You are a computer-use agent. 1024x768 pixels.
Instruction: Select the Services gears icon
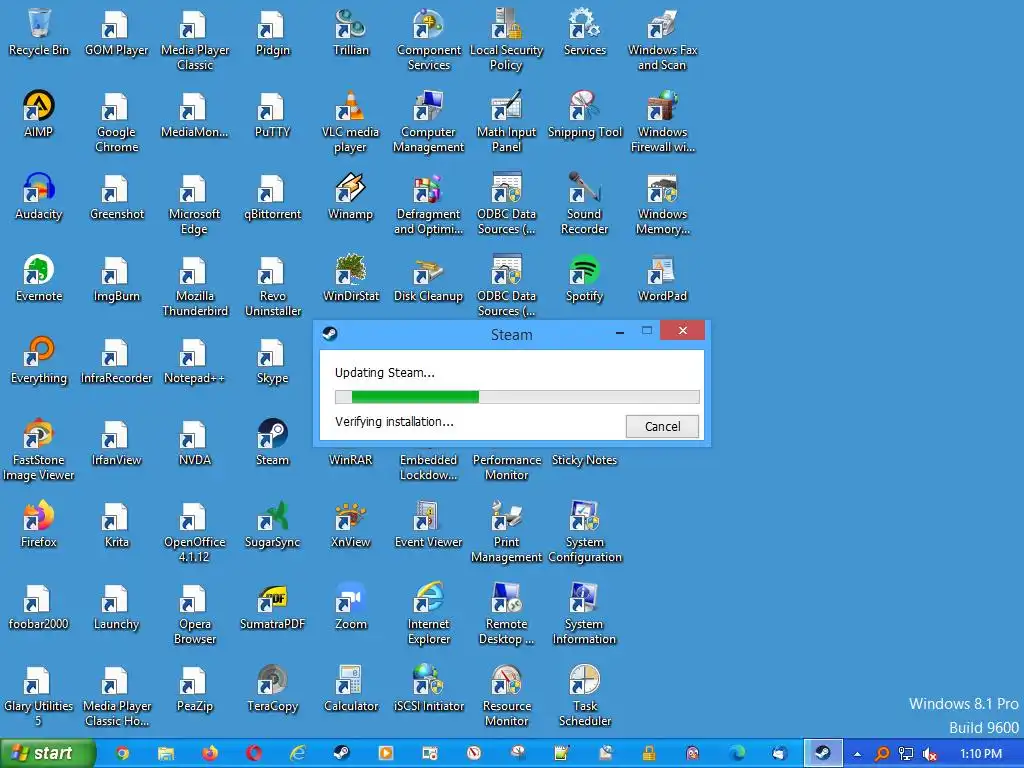[x=584, y=32]
